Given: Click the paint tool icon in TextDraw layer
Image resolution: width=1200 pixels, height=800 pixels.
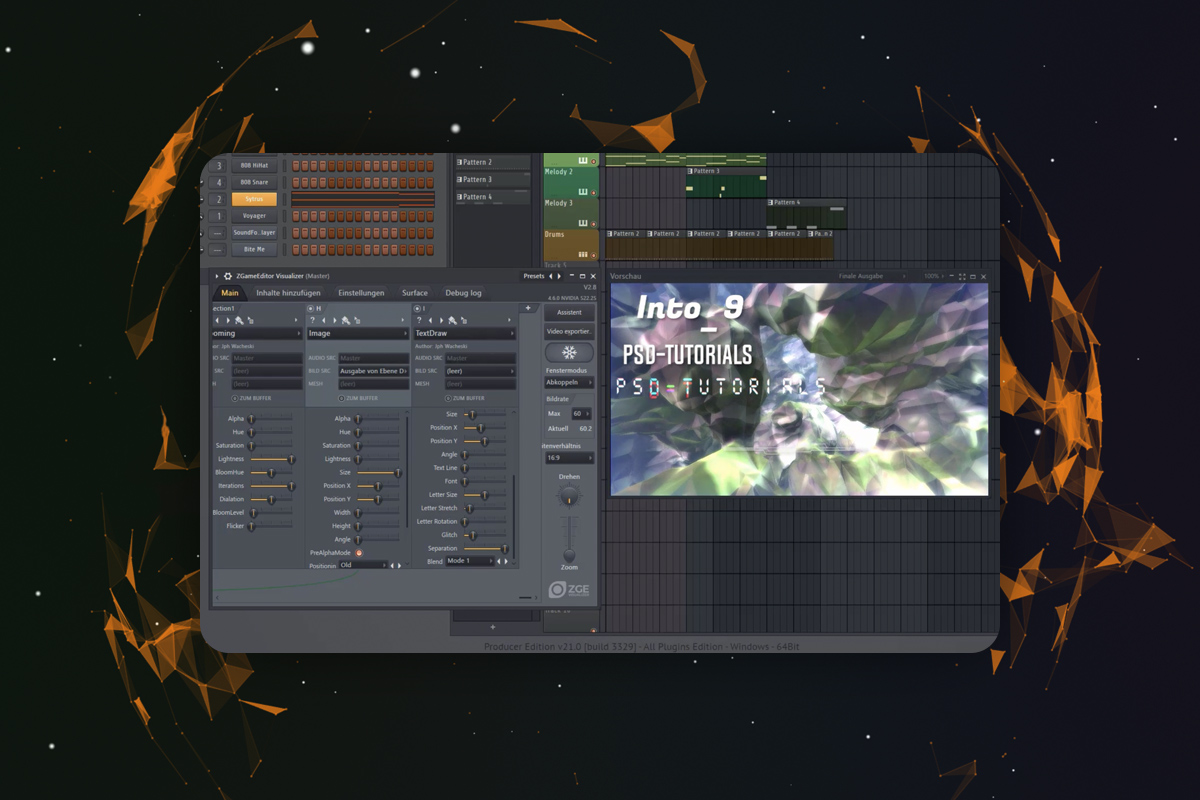Looking at the screenshot, I should tap(452, 321).
